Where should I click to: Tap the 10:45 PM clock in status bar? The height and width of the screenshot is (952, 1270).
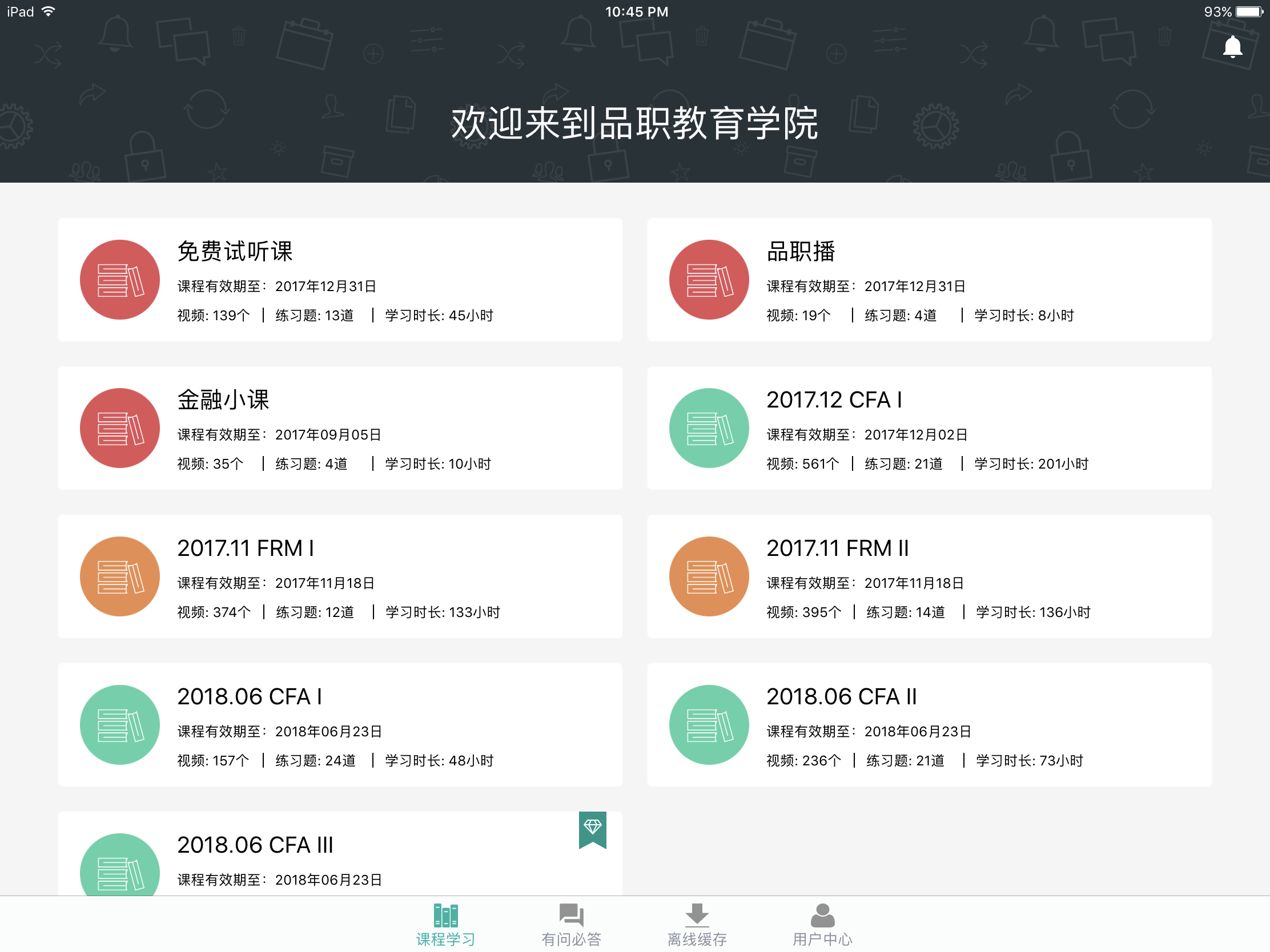point(637,11)
